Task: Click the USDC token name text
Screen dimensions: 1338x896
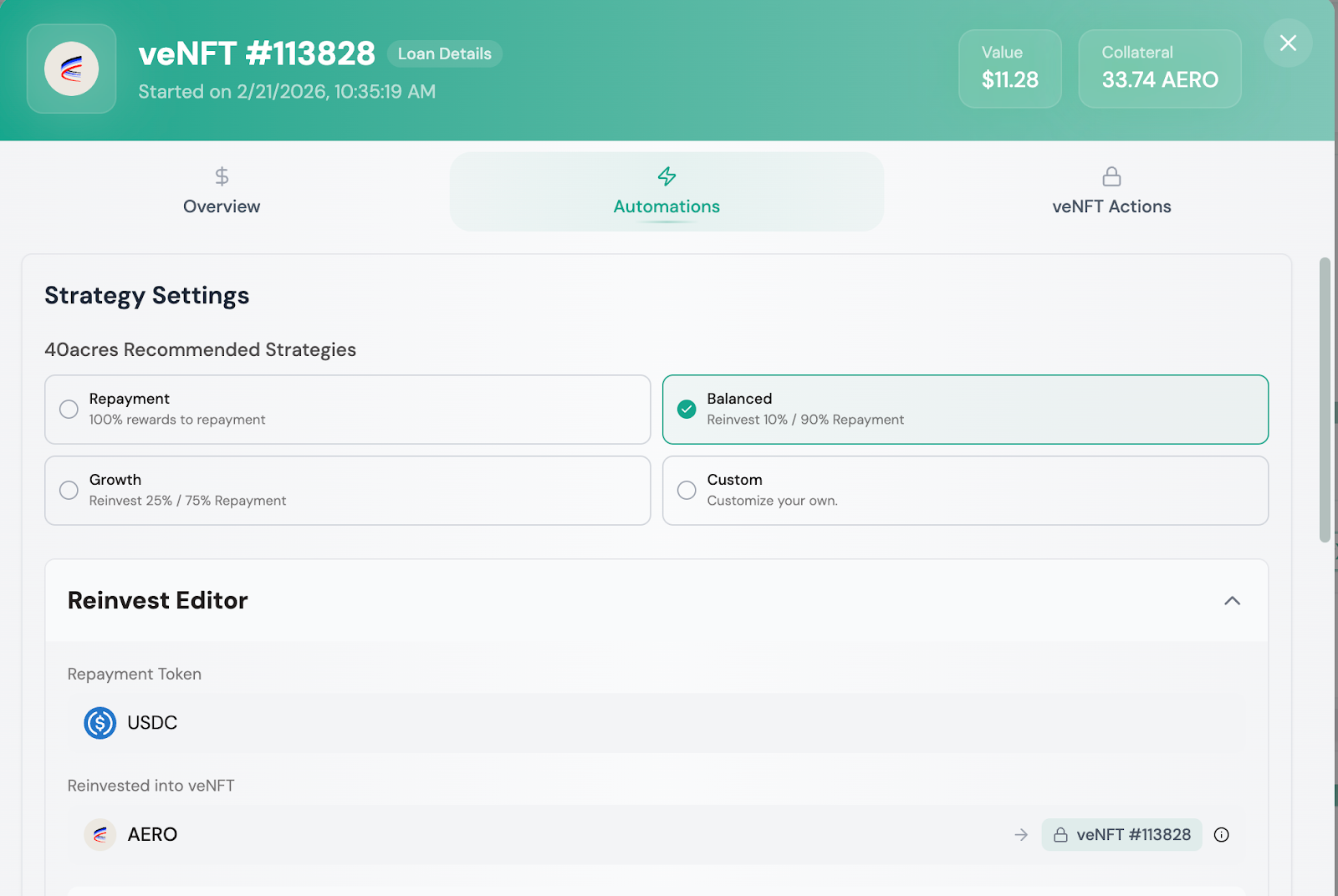Action: (152, 723)
